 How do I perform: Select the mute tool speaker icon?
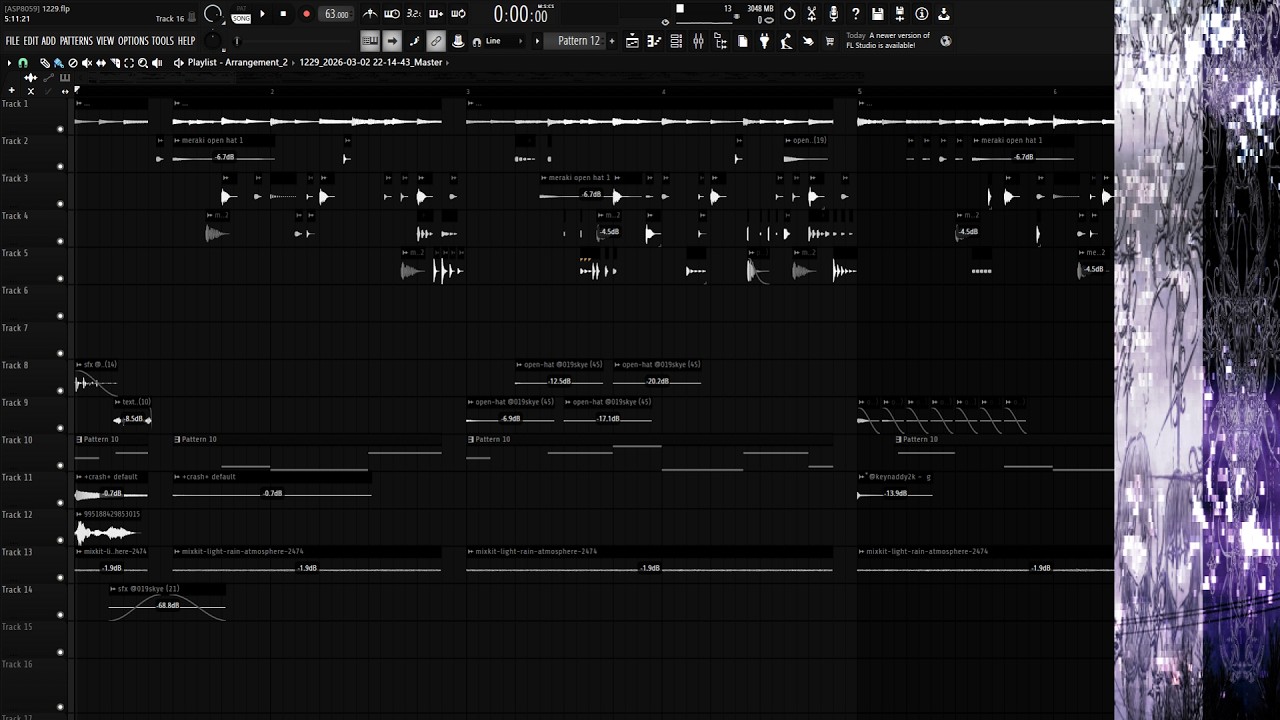pos(86,62)
